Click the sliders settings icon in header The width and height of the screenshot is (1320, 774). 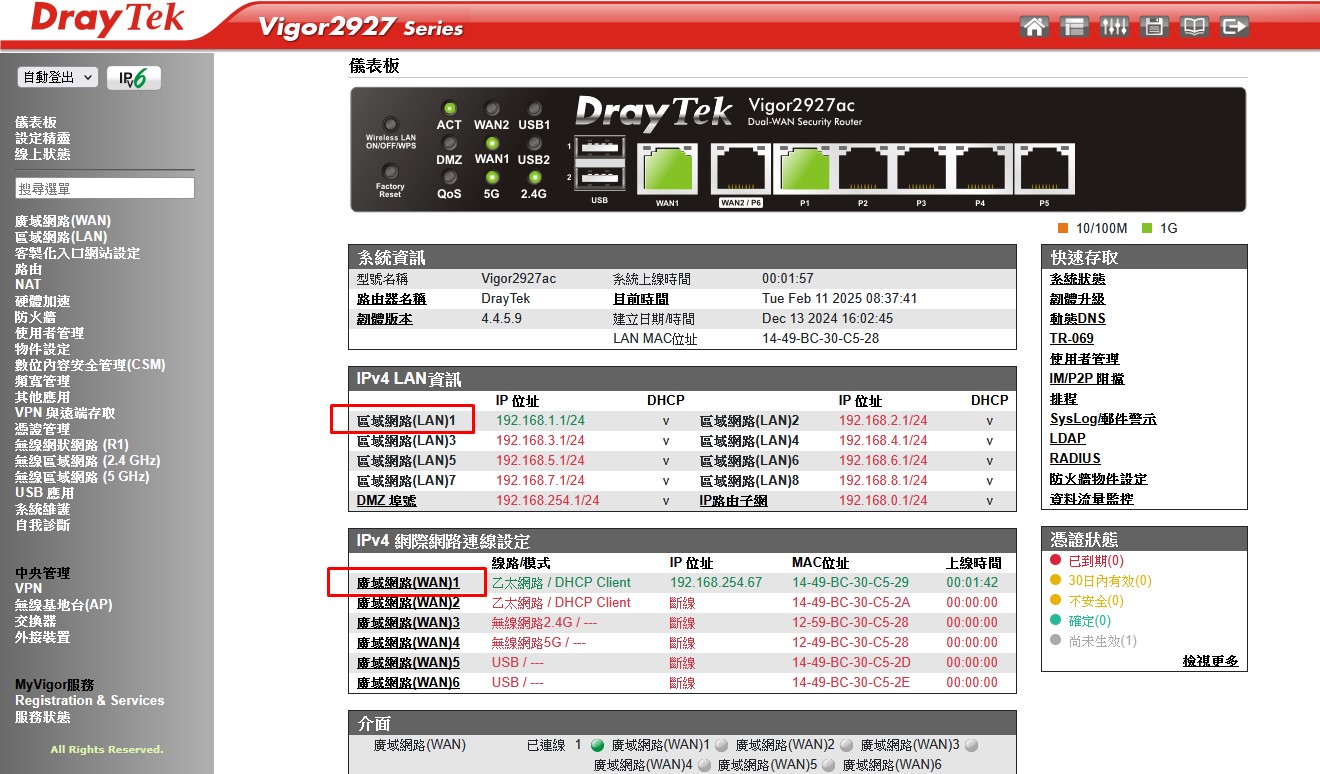click(x=1114, y=27)
